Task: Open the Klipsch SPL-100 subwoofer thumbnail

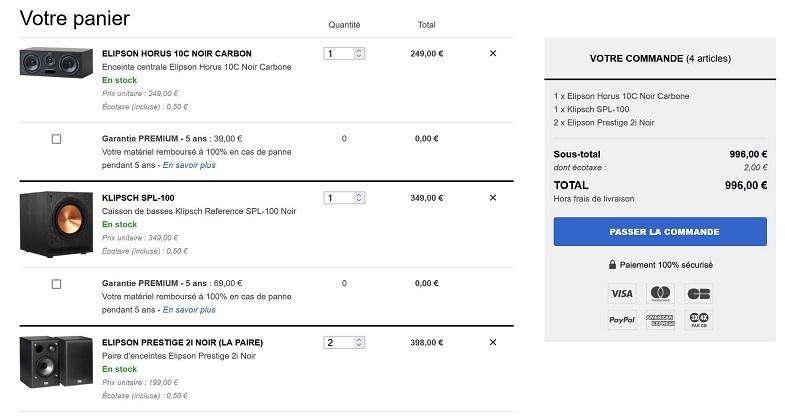Action: pyautogui.click(x=56, y=223)
